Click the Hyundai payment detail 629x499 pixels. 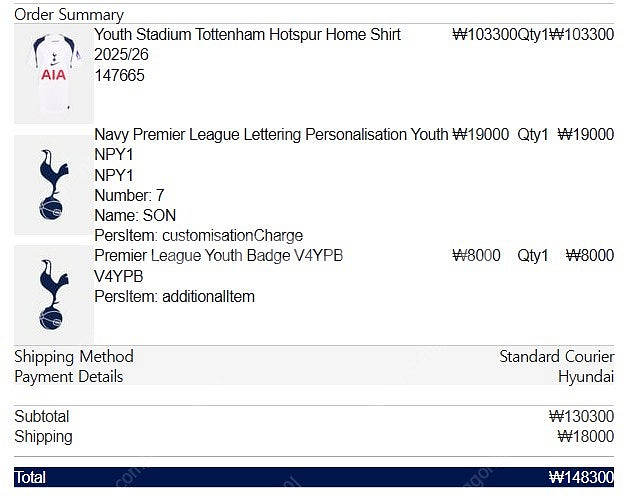tap(586, 377)
